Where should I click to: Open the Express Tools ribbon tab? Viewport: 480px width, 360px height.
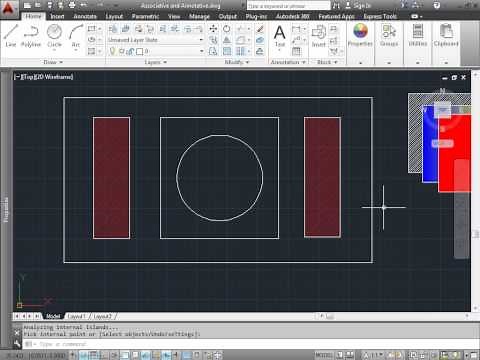pyautogui.click(x=380, y=16)
